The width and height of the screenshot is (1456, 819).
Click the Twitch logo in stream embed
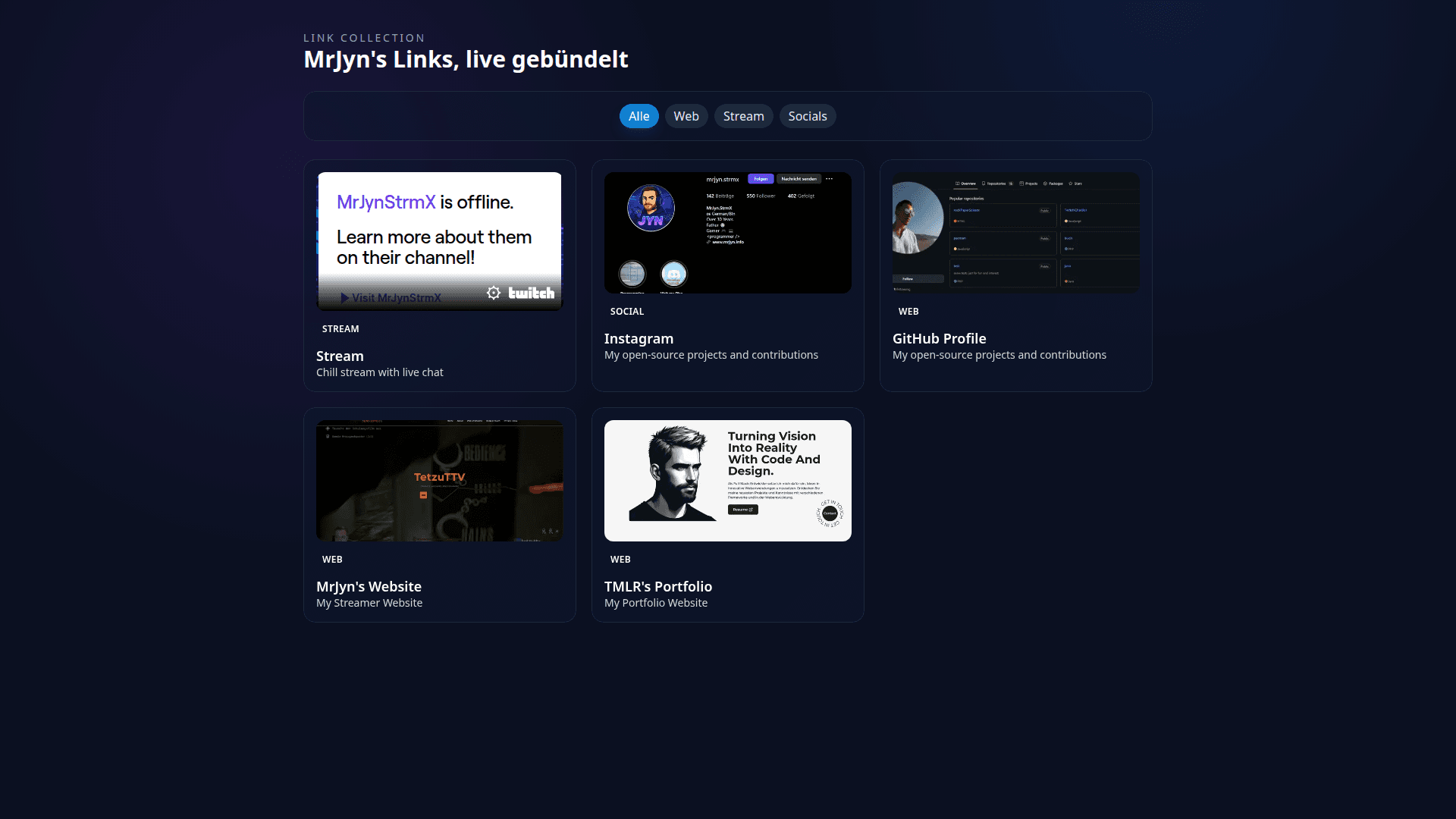(531, 293)
